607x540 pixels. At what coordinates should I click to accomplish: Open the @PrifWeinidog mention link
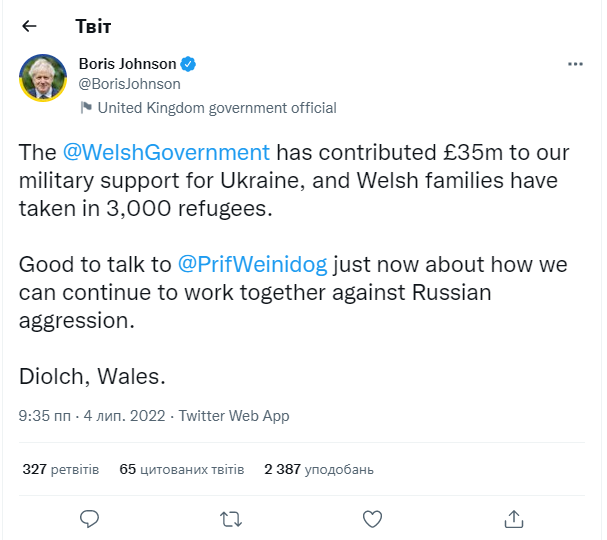tap(252, 266)
